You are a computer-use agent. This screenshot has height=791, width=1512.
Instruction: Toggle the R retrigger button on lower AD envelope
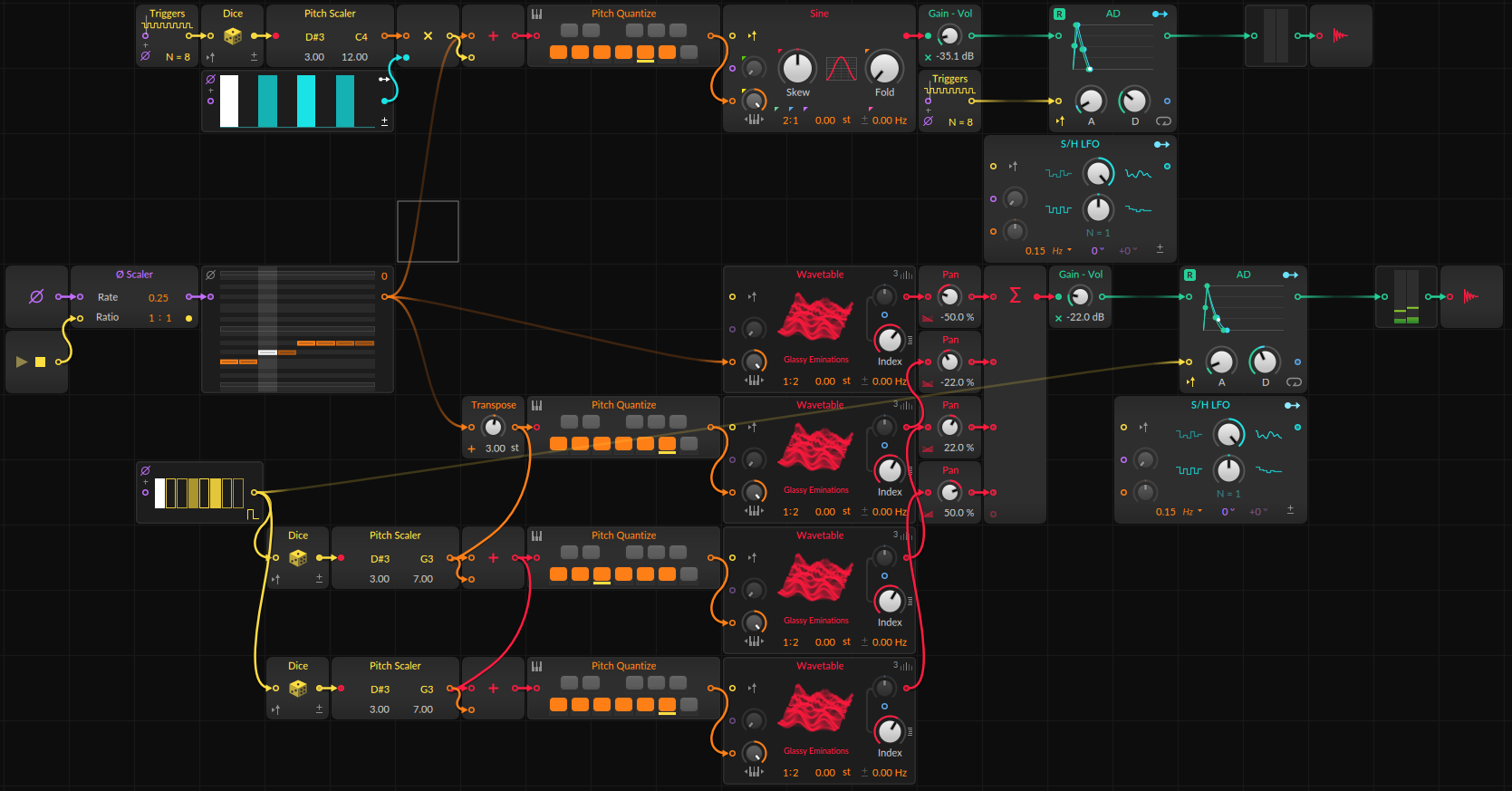(x=1189, y=275)
